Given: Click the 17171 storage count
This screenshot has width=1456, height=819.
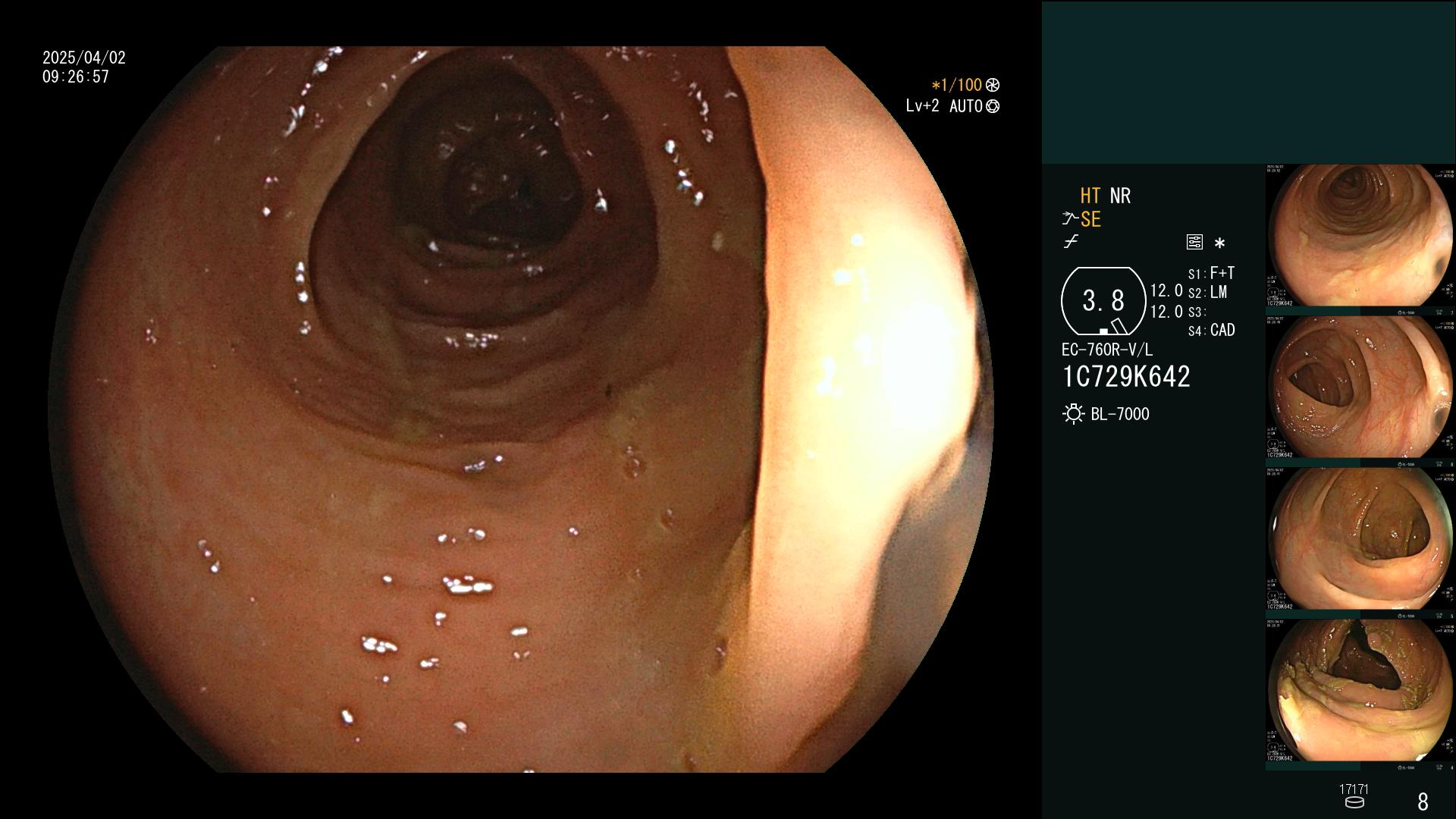Looking at the screenshot, I should click(1354, 789).
